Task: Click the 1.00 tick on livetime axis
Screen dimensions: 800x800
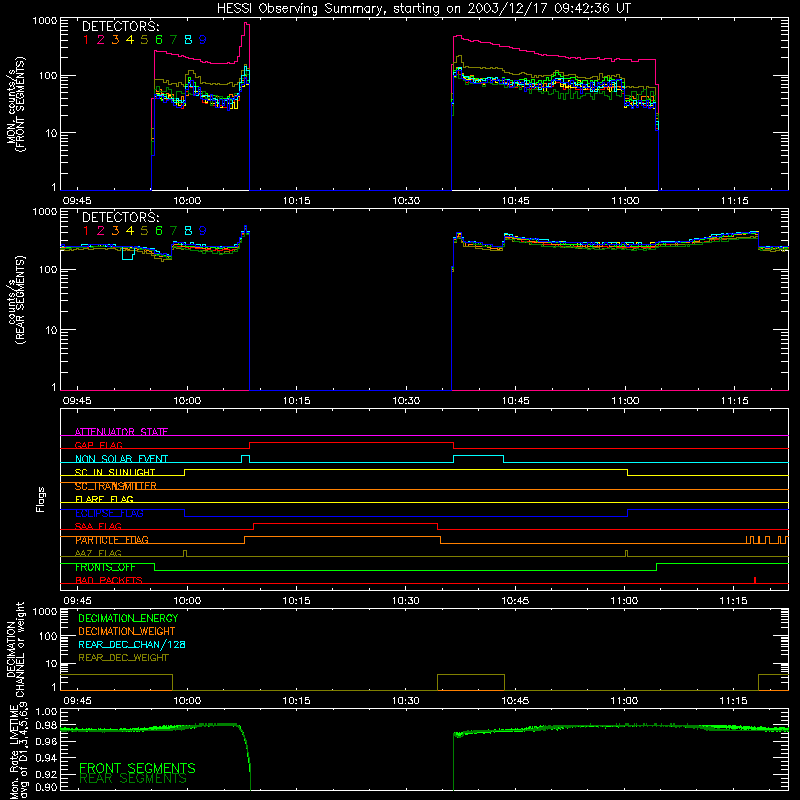Action: pyautogui.click(x=46, y=712)
